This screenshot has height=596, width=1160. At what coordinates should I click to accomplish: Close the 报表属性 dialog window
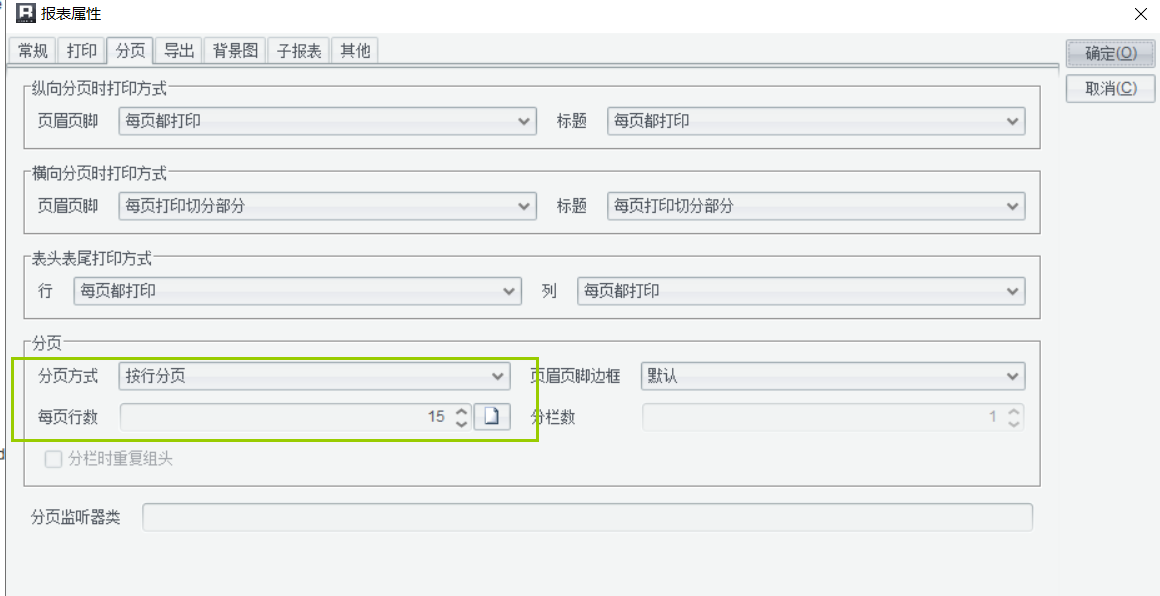(x=1140, y=14)
